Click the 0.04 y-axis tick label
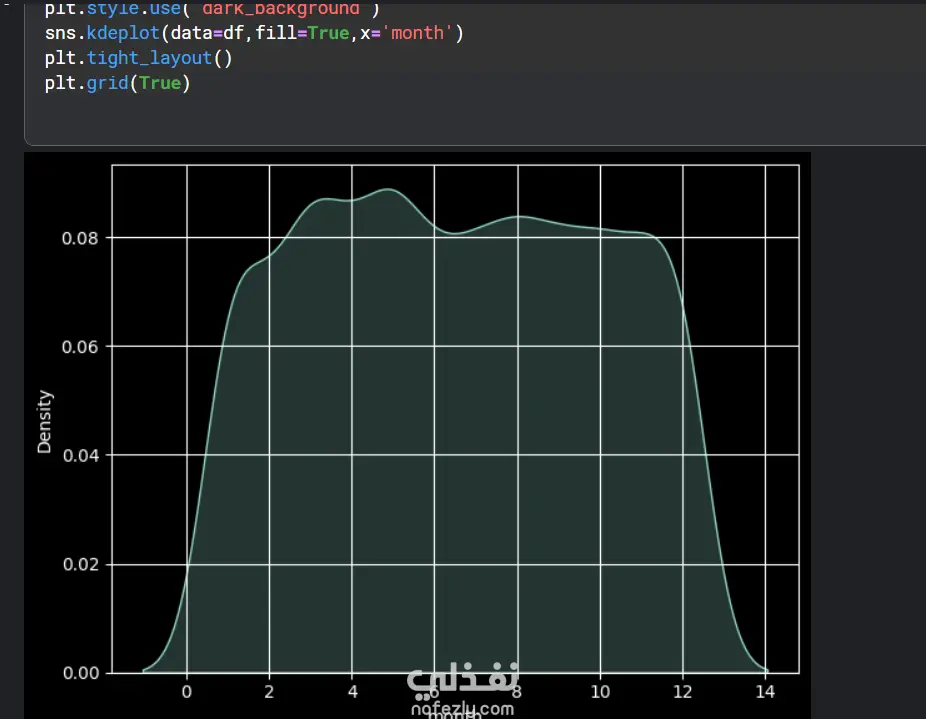 [x=80, y=456]
